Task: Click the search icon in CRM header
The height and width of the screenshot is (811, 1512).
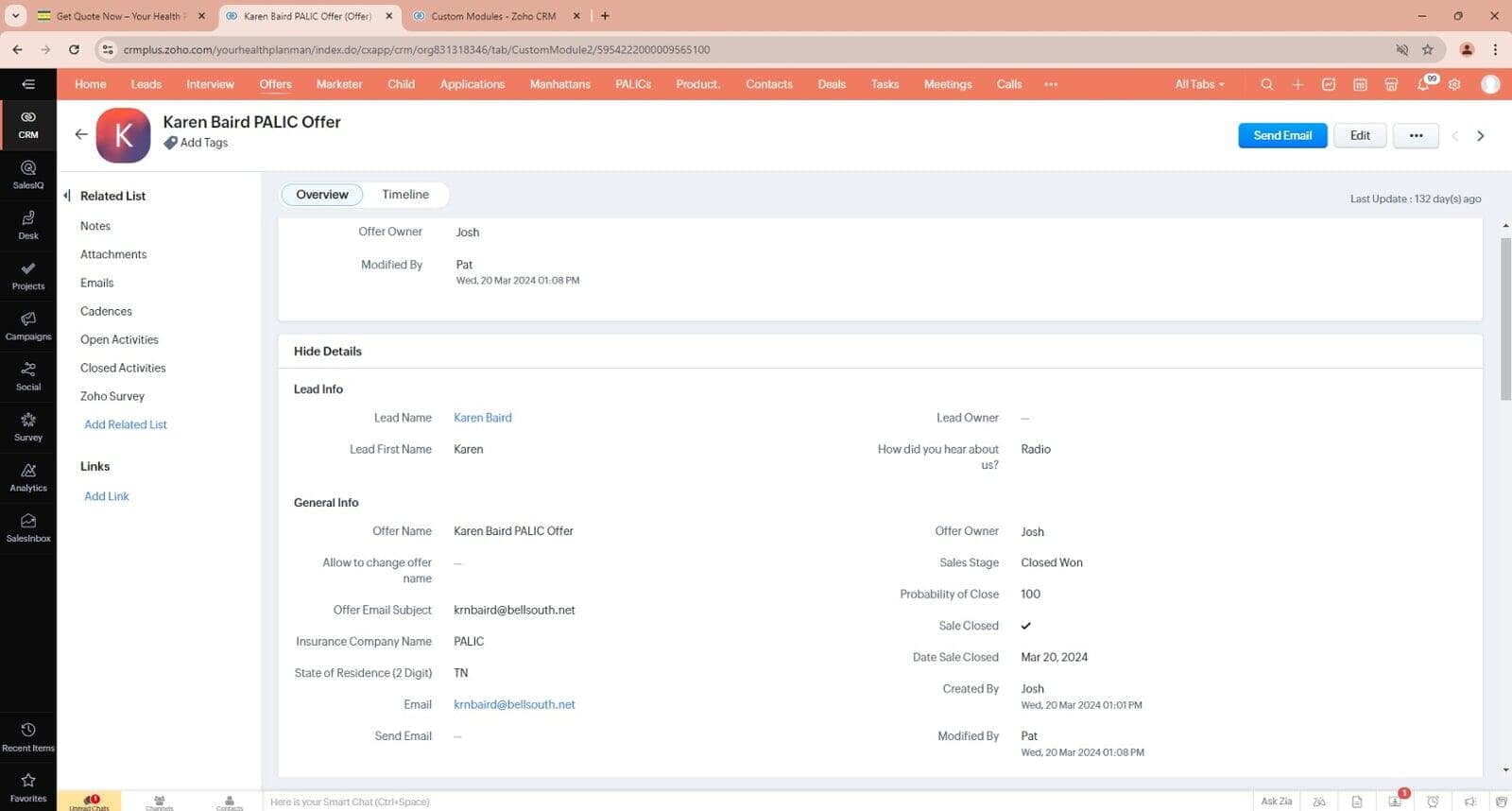Action: pos(1266,84)
